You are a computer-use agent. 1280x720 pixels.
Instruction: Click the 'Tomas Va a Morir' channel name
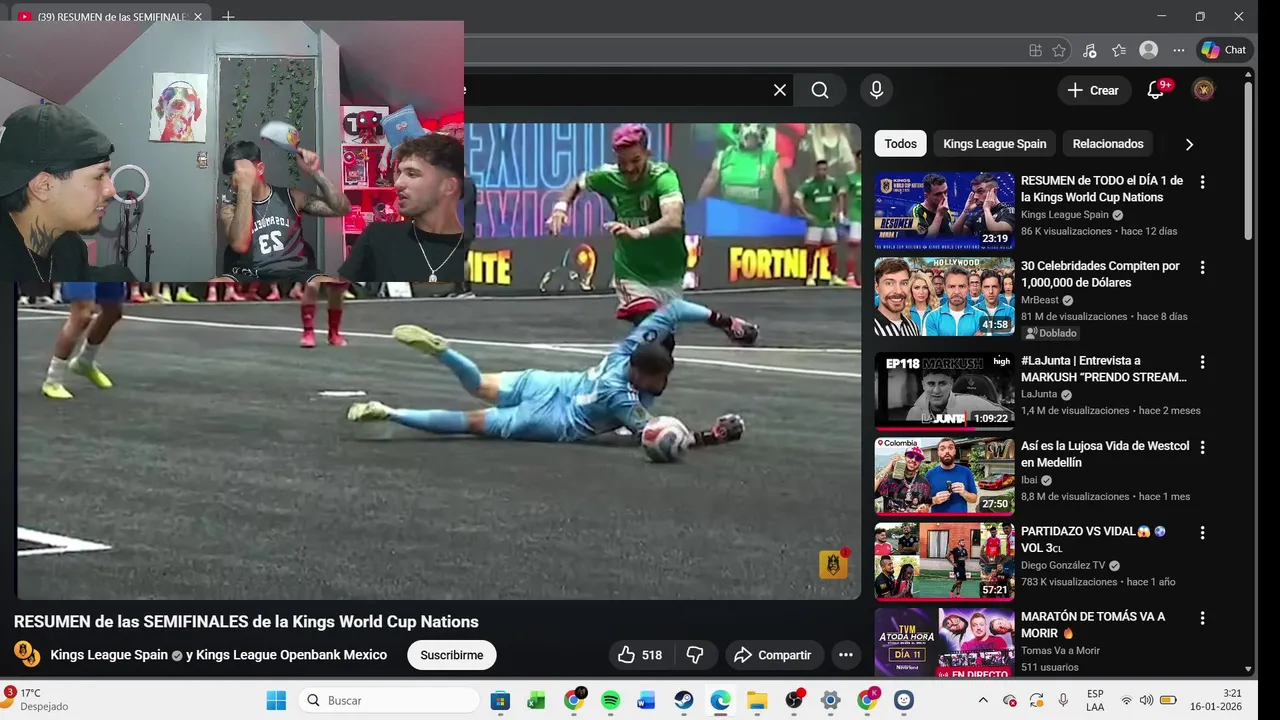click(x=1060, y=650)
